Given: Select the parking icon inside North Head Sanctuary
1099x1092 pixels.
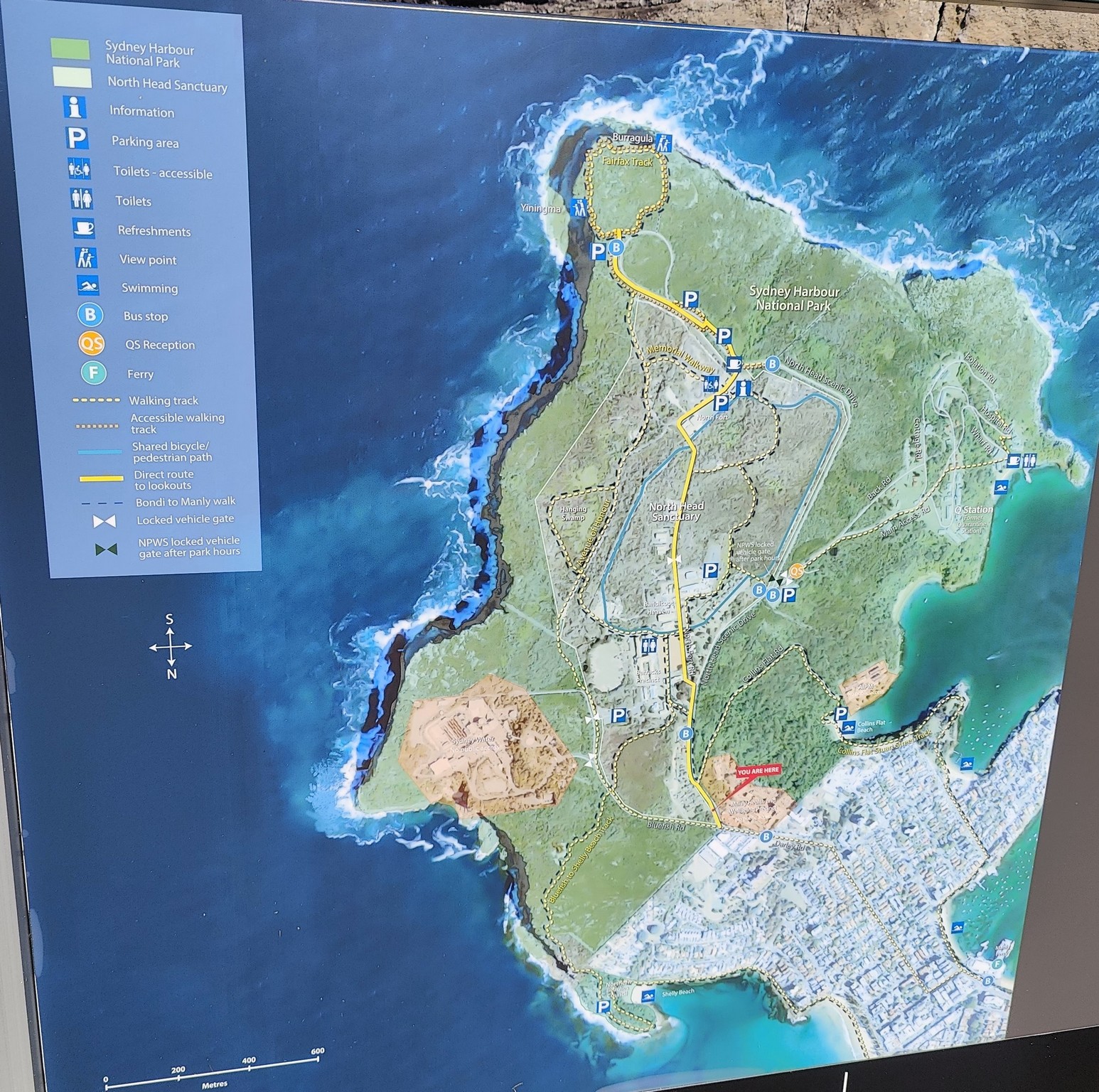Looking at the screenshot, I should (710, 570).
